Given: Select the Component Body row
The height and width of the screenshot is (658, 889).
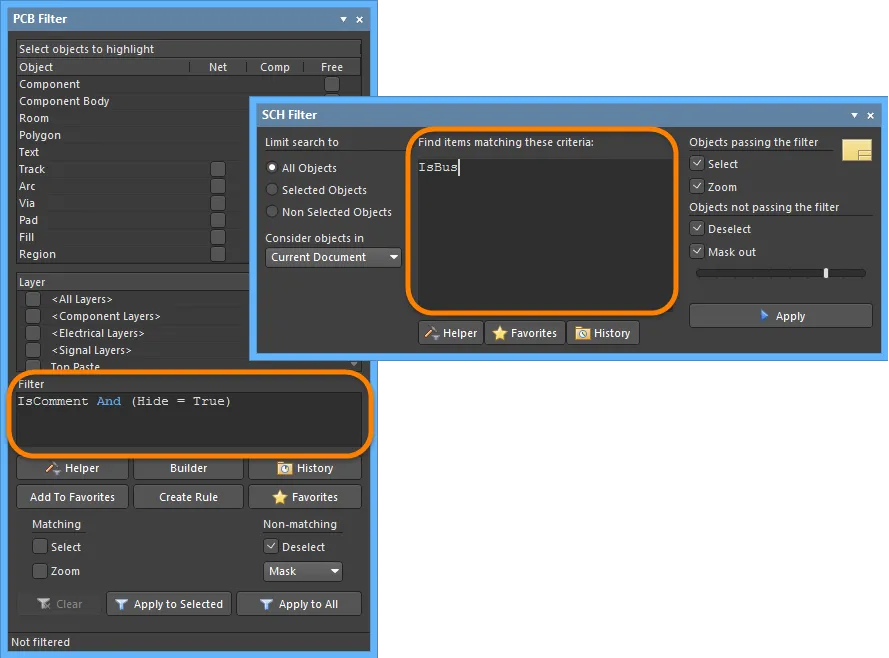Looking at the screenshot, I should click(133, 101).
